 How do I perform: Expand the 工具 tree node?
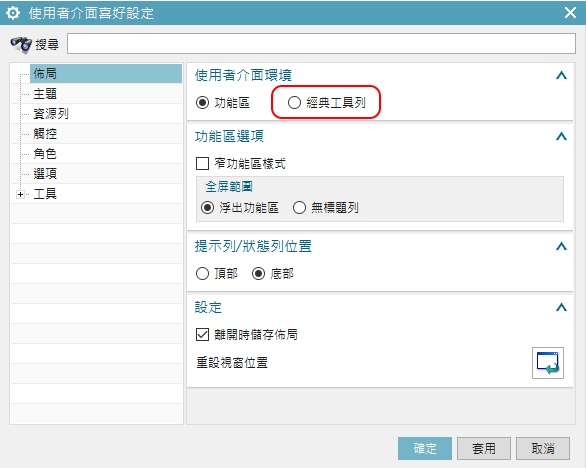[21, 194]
